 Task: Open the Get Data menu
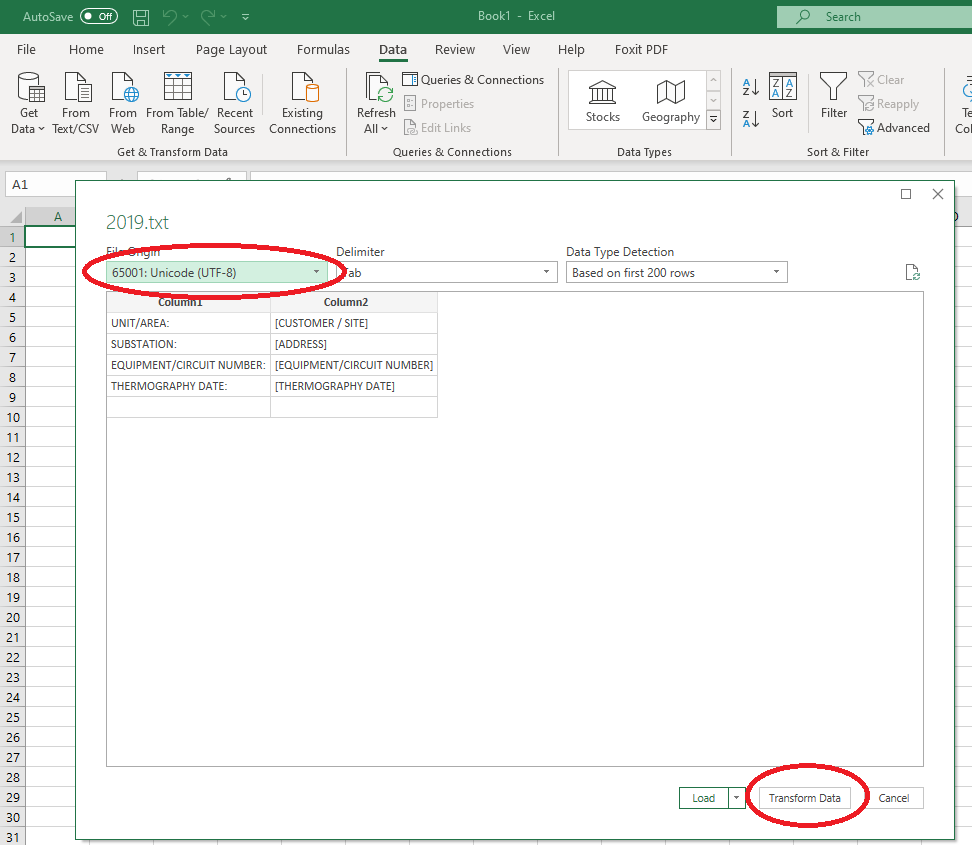click(28, 101)
